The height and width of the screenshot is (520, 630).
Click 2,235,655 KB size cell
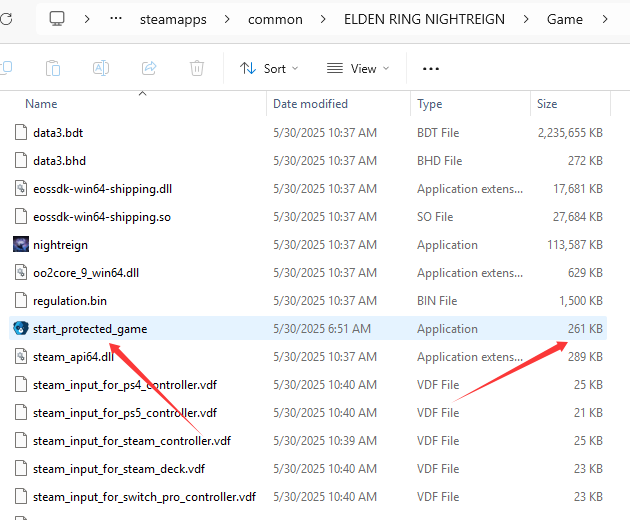(571, 133)
